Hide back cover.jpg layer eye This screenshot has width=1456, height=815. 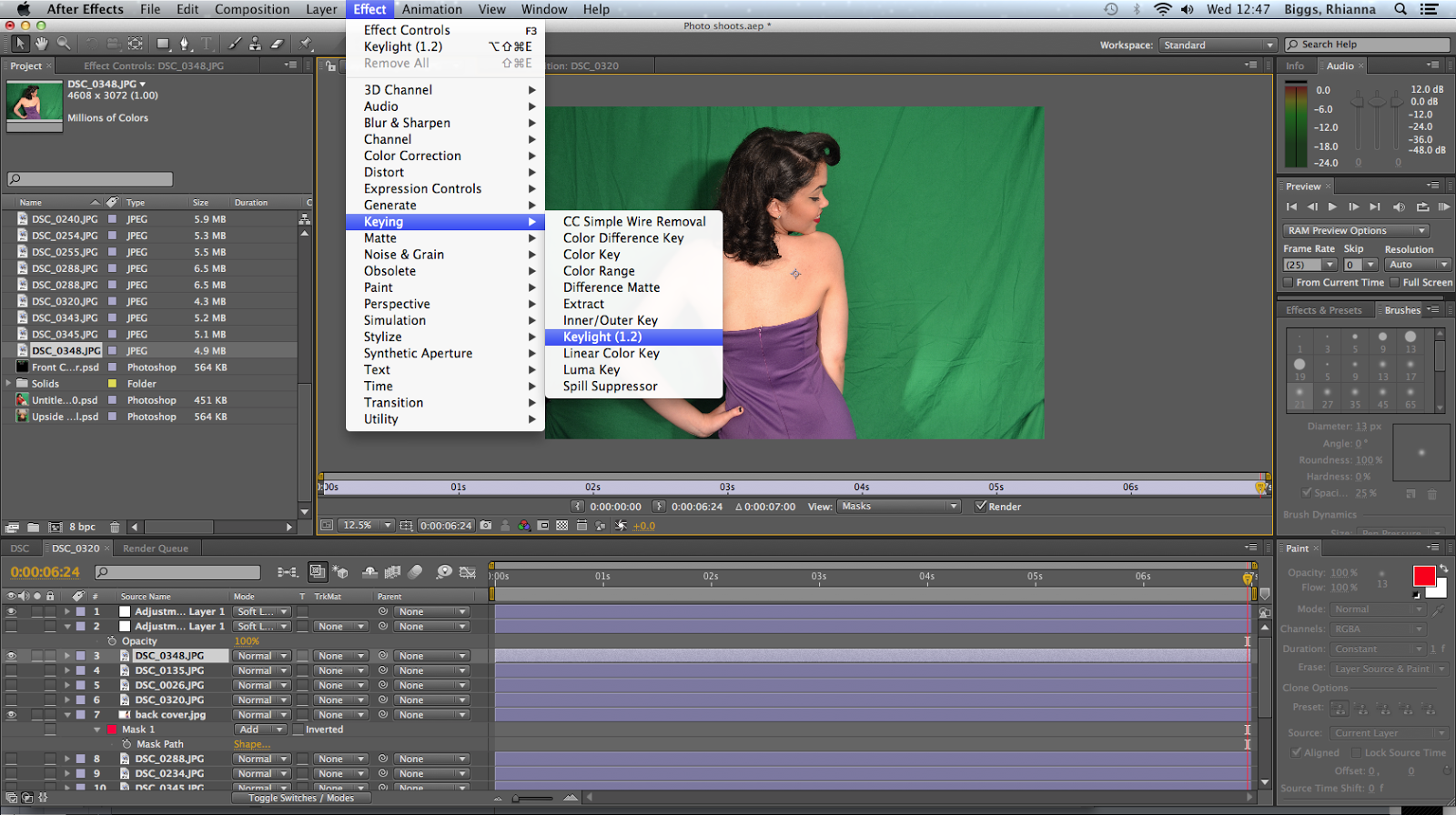[11, 715]
